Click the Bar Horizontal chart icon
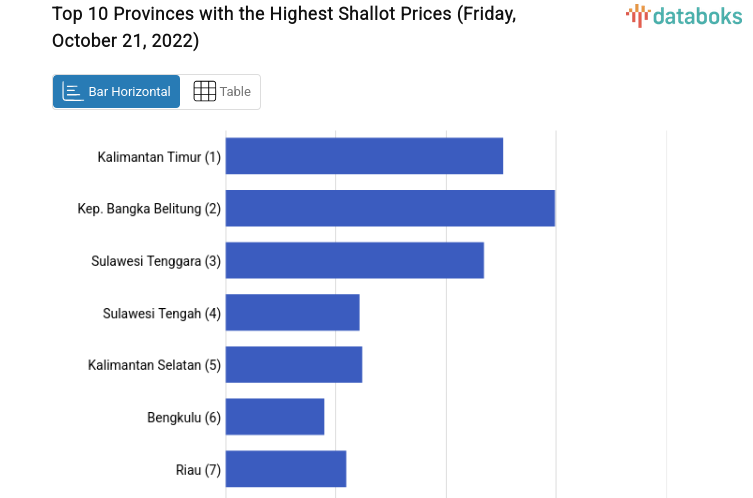The height and width of the screenshot is (498, 753). tap(73, 91)
